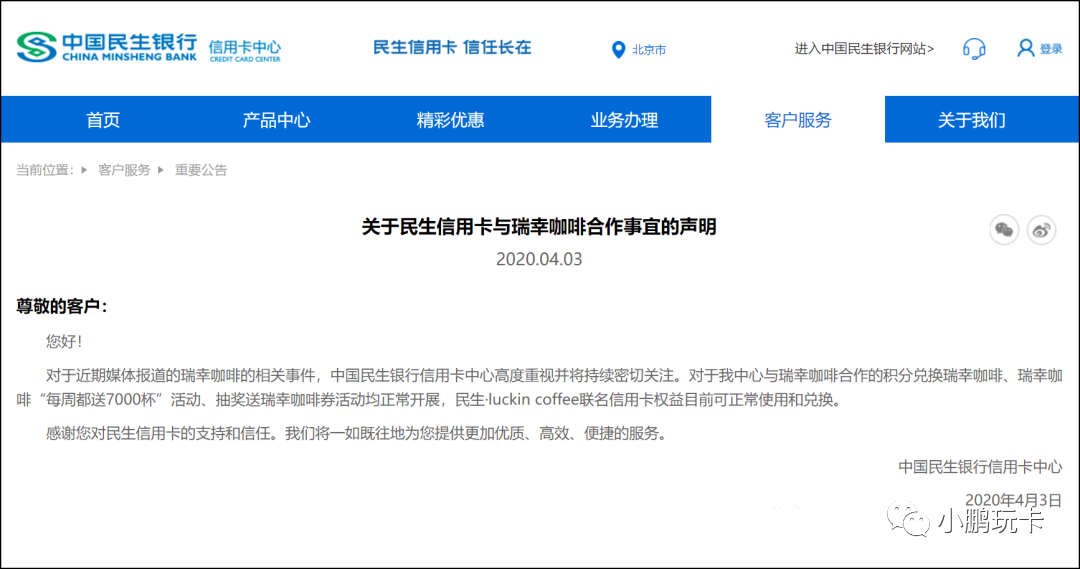
Task: Click the user login person icon
Action: pos(1026,48)
